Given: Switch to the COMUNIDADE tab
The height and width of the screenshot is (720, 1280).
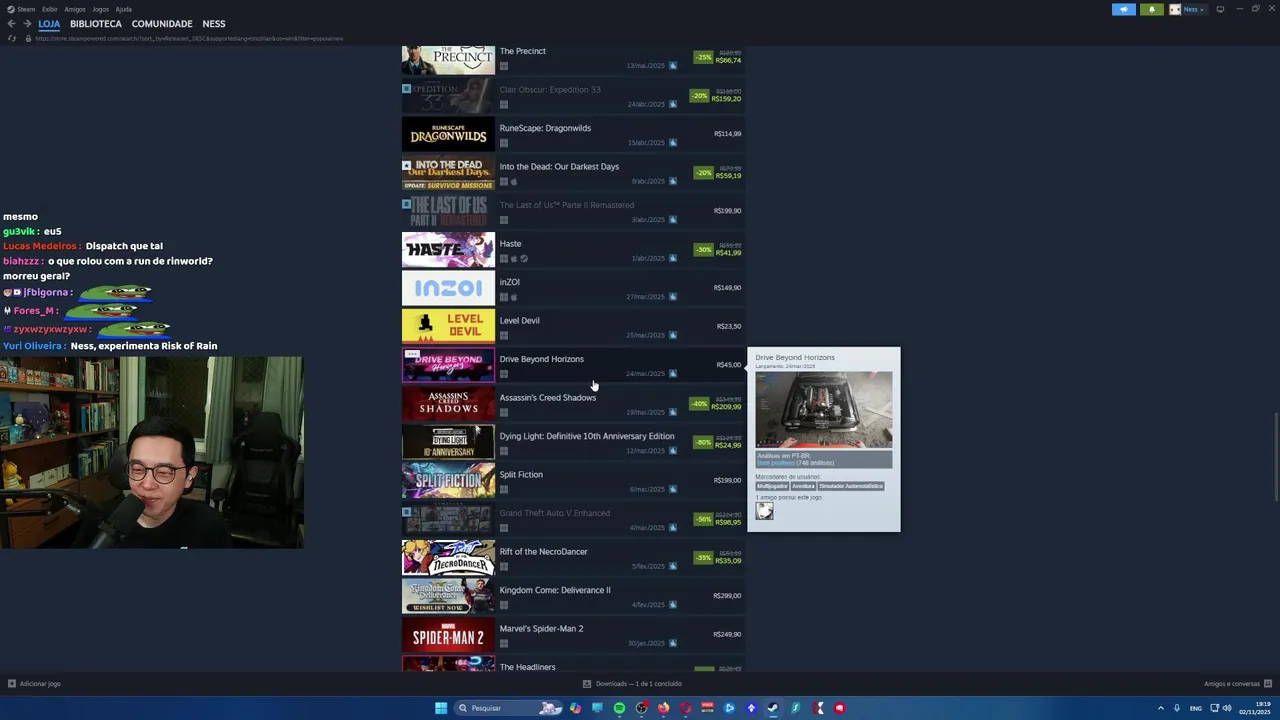Looking at the screenshot, I should click(162, 24).
